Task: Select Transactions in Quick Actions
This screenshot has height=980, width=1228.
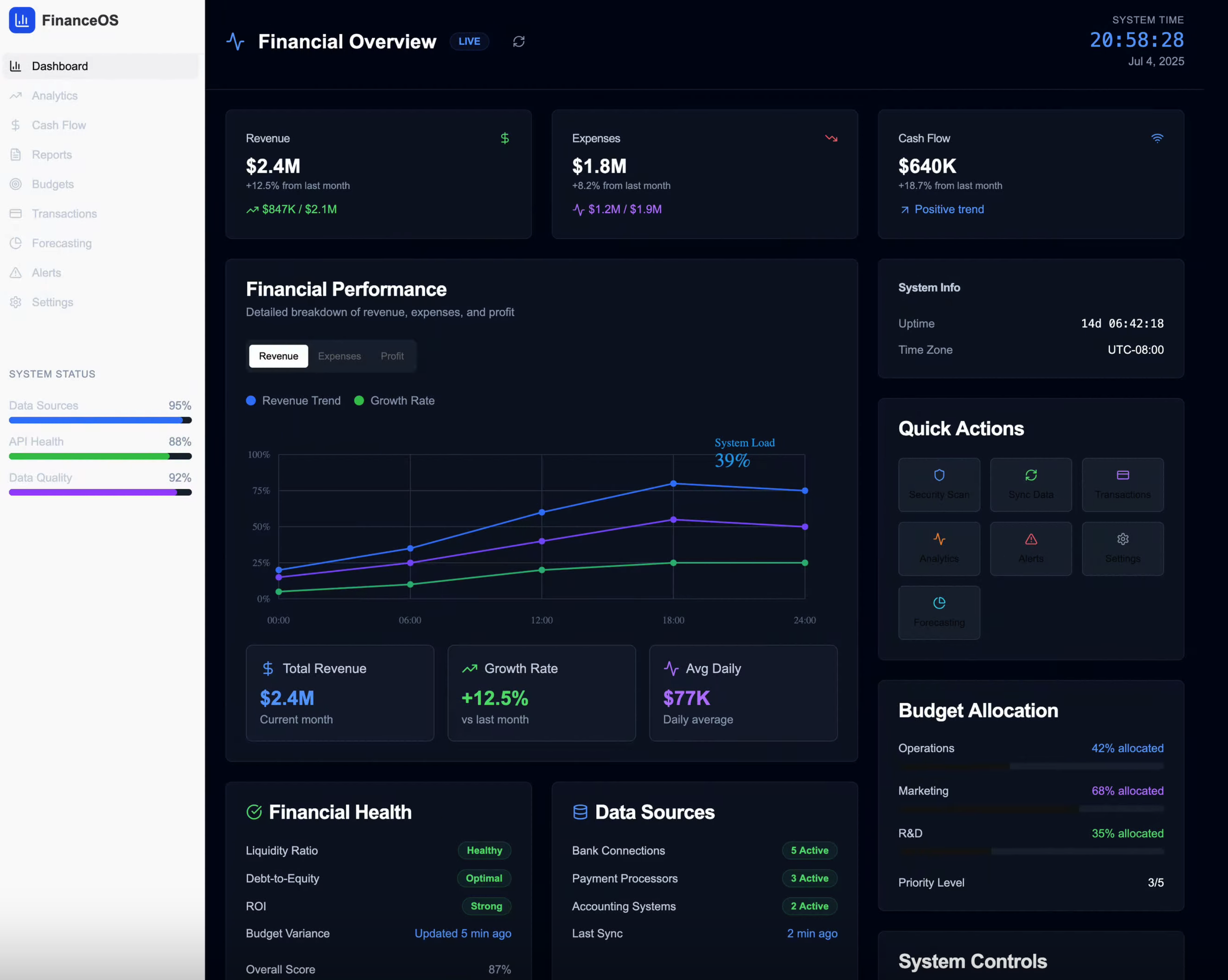Action: click(x=1122, y=485)
